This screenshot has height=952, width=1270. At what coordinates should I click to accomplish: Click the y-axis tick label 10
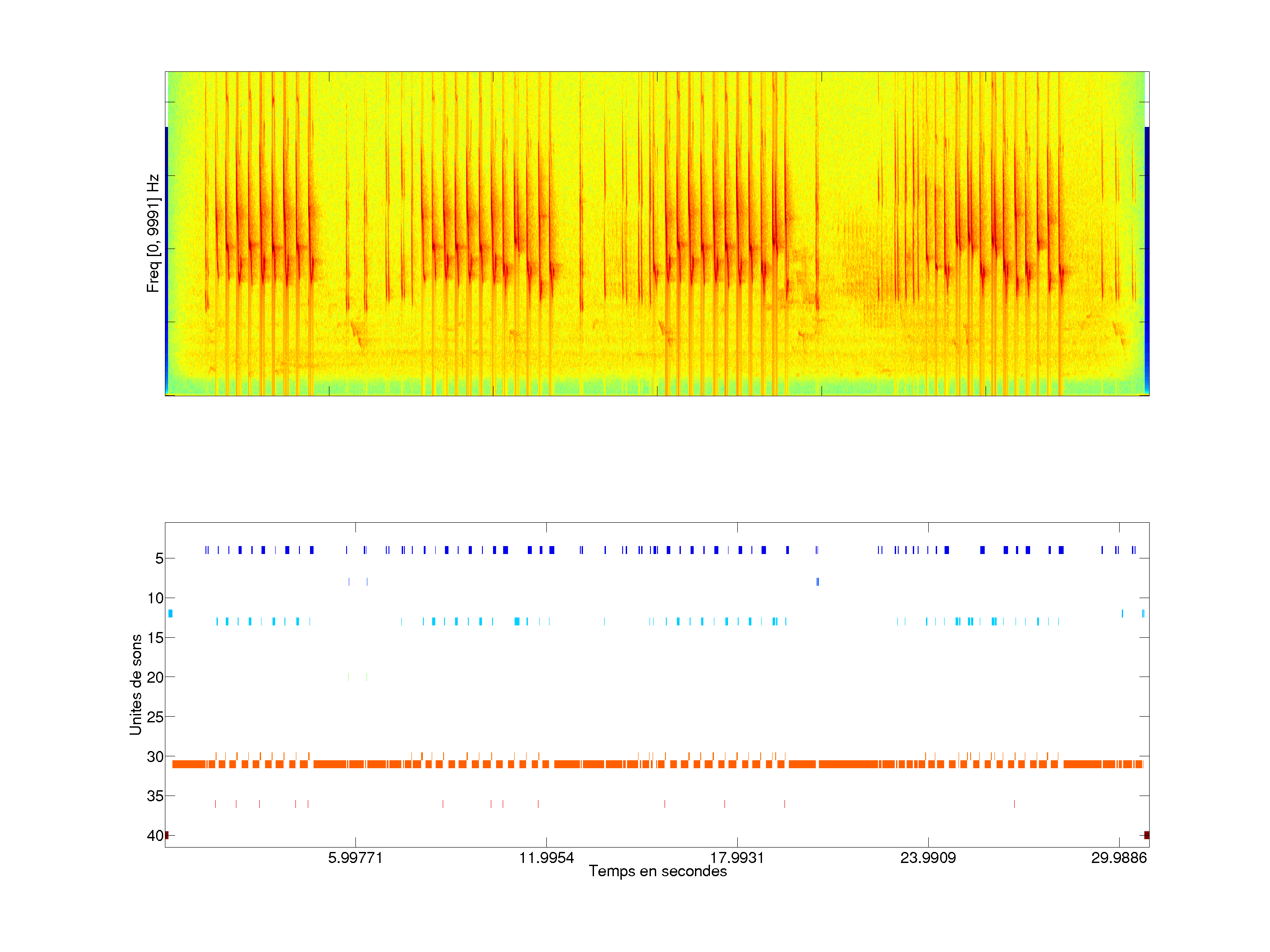(x=155, y=599)
